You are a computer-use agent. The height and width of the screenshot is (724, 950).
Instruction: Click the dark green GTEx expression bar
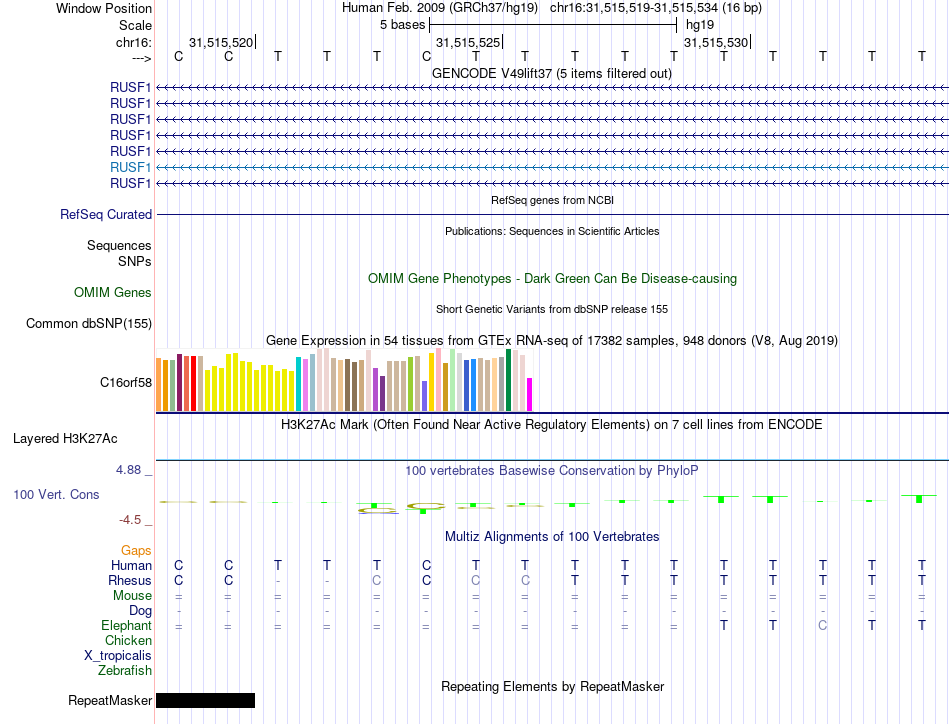tap(508, 380)
